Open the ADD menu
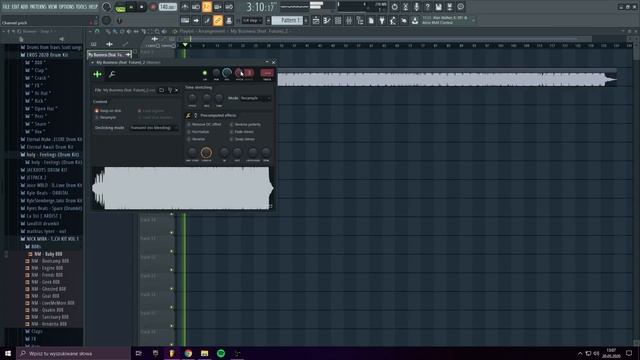This screenshot has width=640, height=360. (24, 7)
